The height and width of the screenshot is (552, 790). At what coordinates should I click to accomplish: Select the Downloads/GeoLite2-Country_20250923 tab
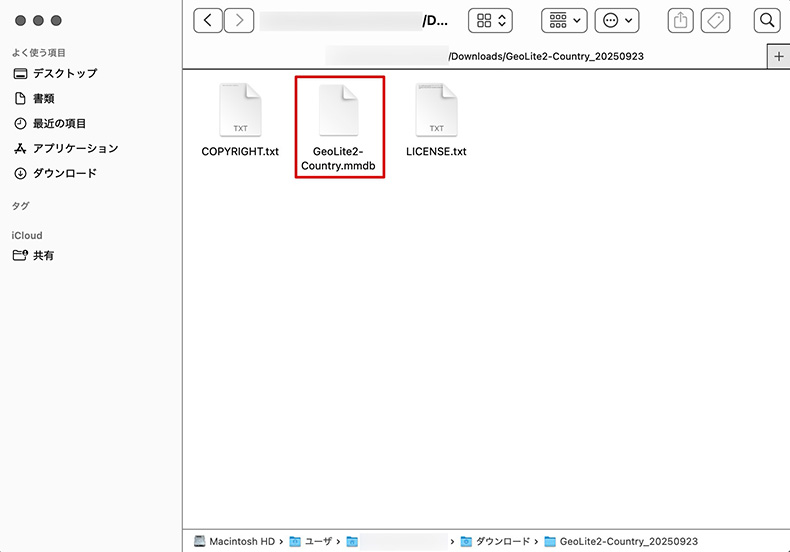click(x=475, y=56)
